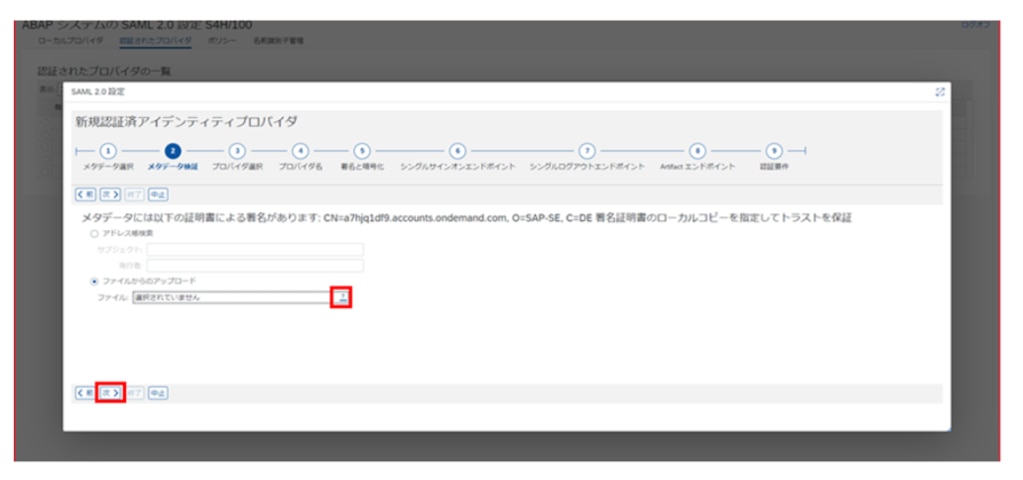This screenshot has height=480, width=1023.
Task: Go to wizard step 1 メタデータ選択
Action: 108,150
